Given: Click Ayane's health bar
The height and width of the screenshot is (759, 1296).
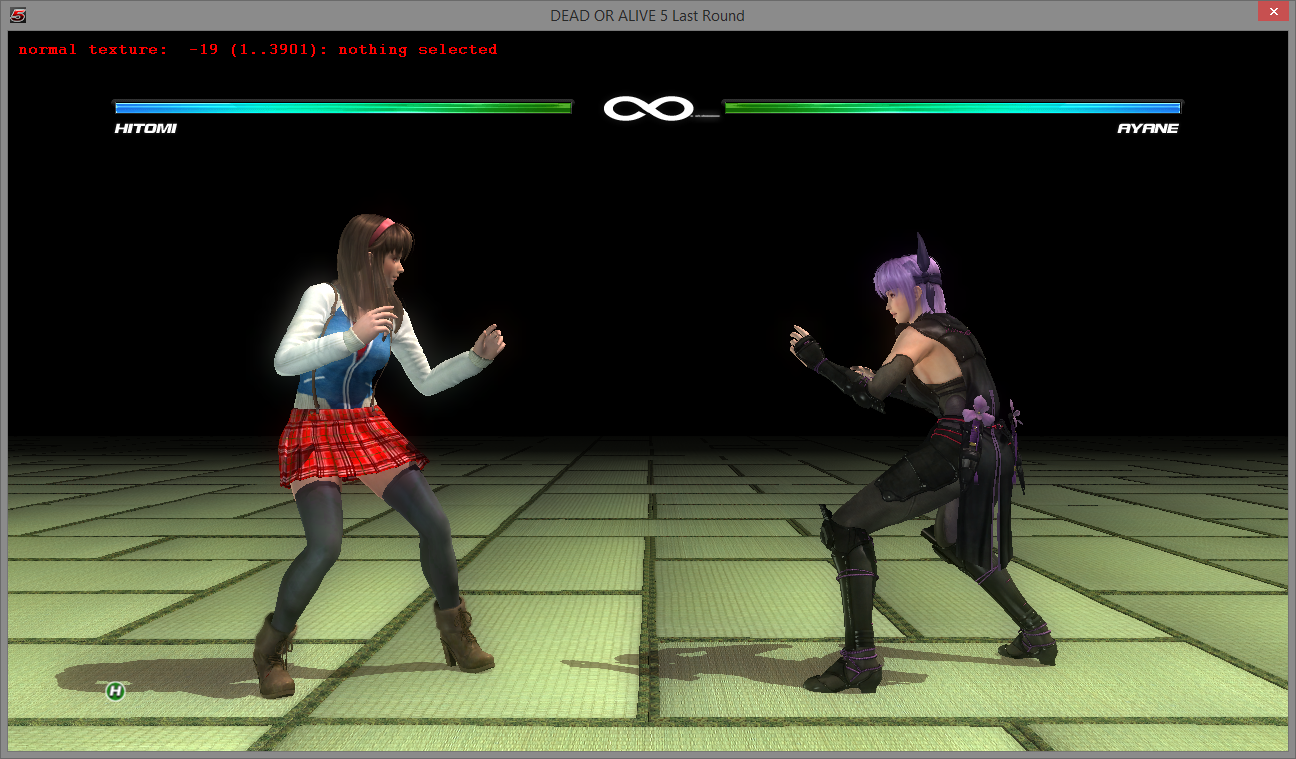Looking at the screenshot, I should click(x=952, y=108).
